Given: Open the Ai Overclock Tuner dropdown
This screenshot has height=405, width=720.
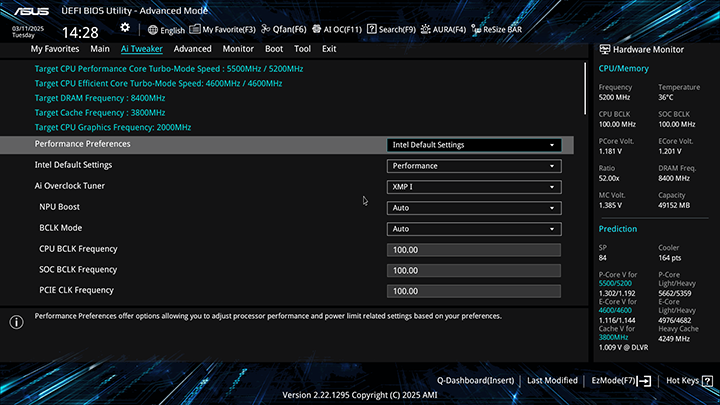Looking at the screenshot, I should 473,187.
